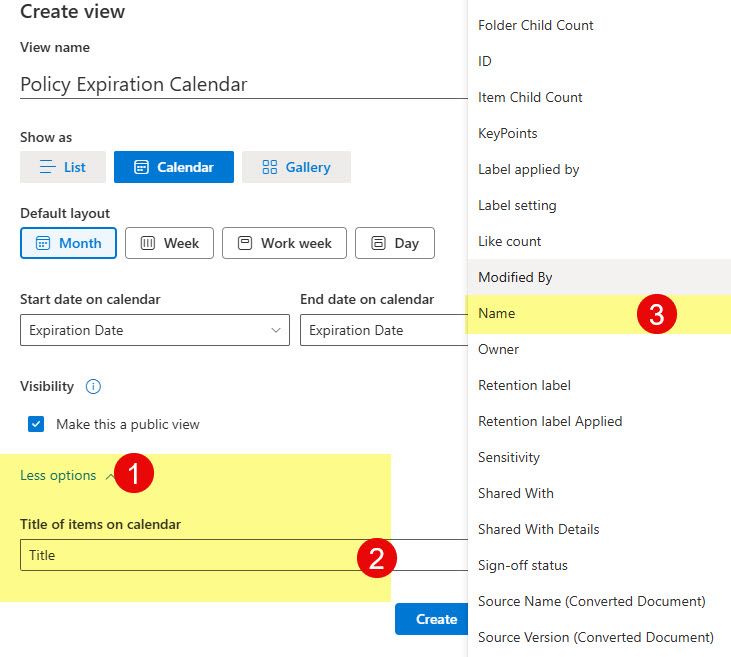Select Calendar as the show-as format

[174, 167]
